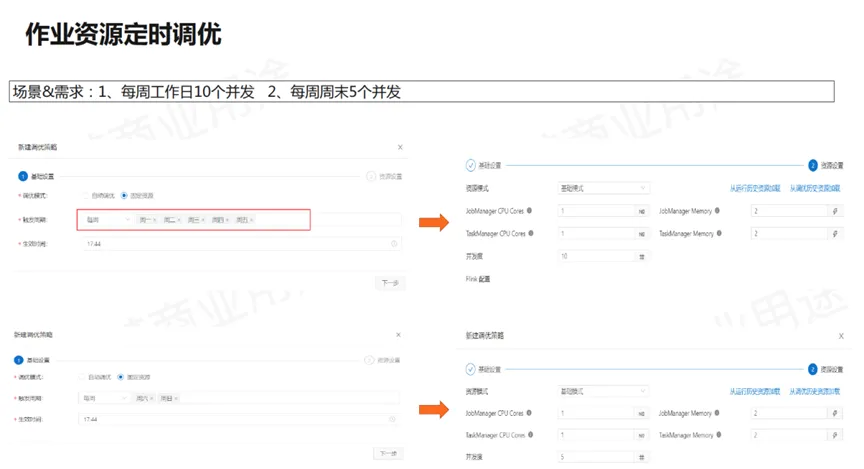Click JobManager CPU Cores info icon, 并发度 10 panel

pyautogui.click(x=529, y=211)
